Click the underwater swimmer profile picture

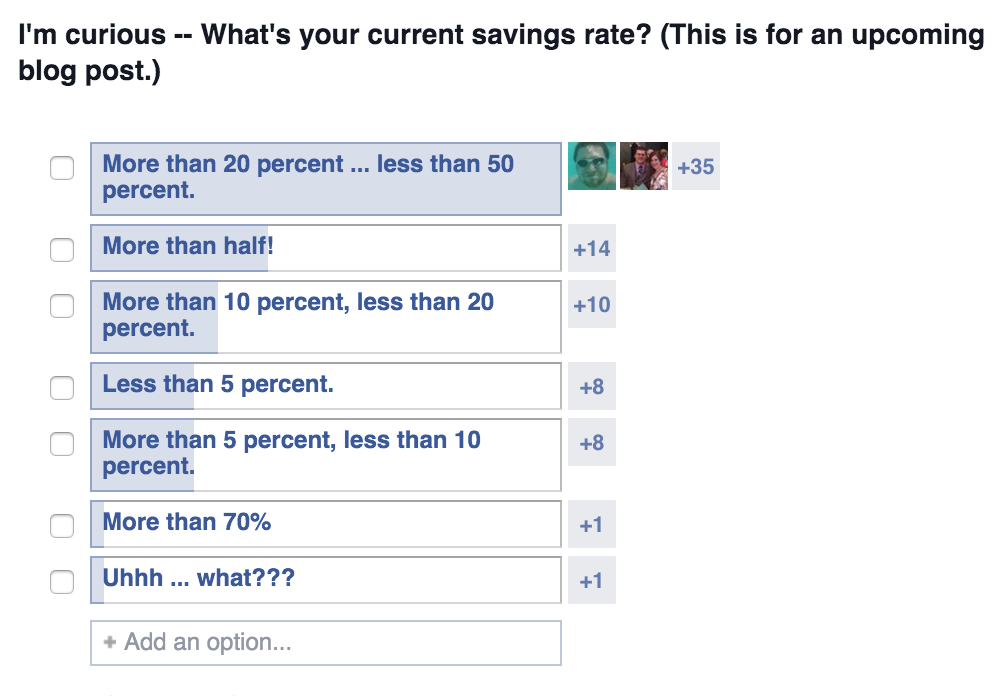point(593,167)
